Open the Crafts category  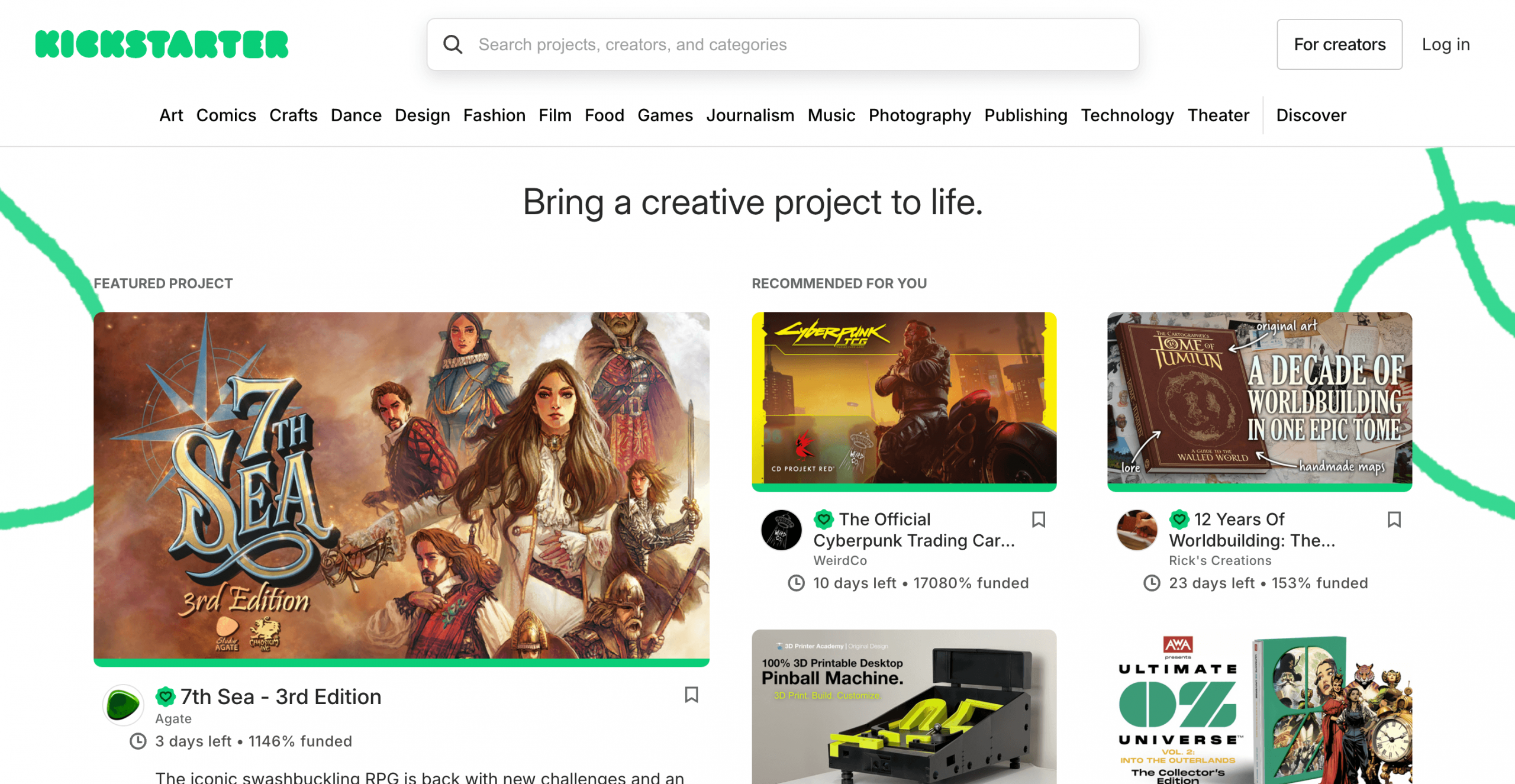(294, 115)
